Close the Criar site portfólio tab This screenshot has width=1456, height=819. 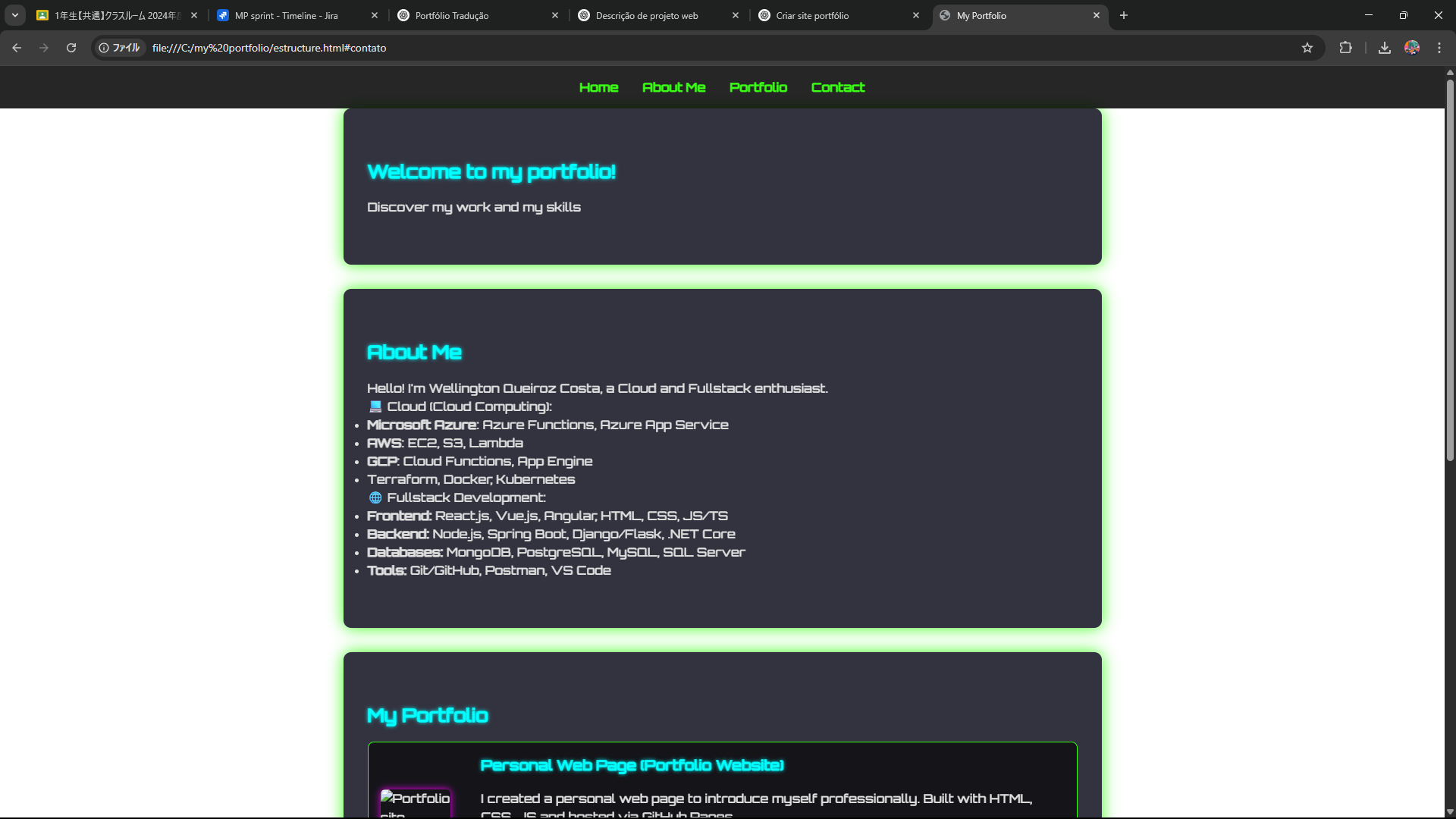[916, 15]
